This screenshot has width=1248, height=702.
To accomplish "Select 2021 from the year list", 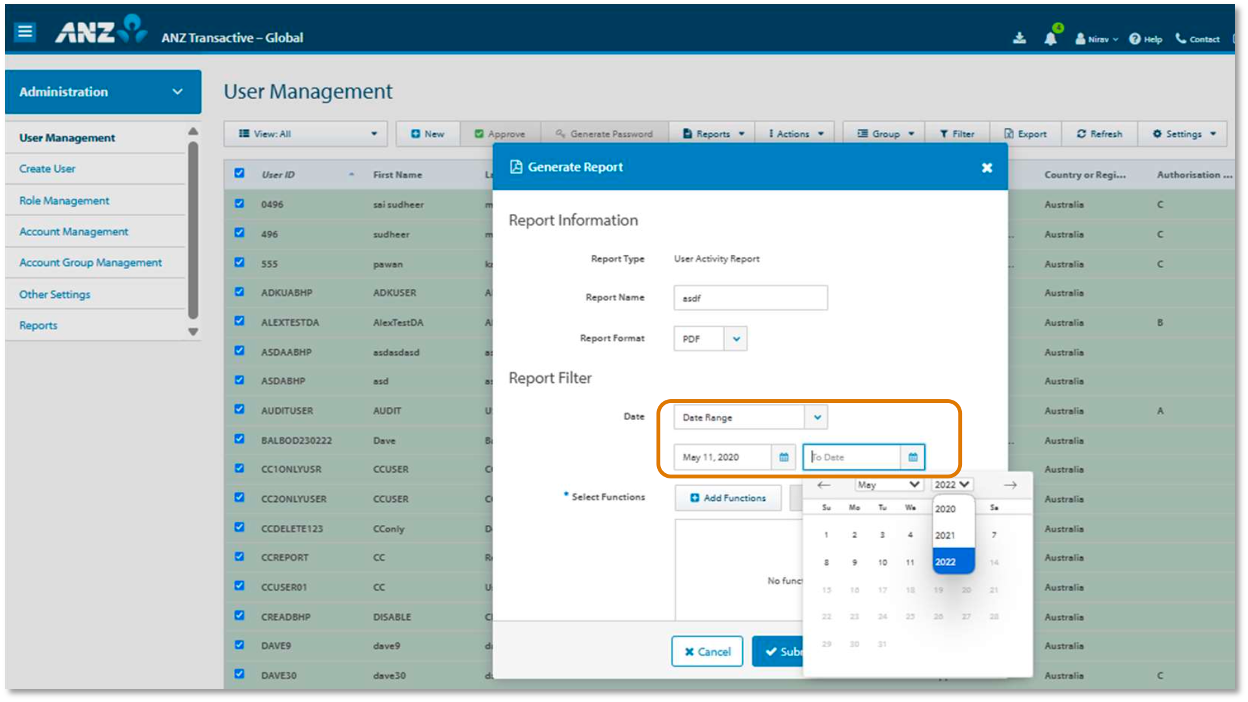I will 946,536.
